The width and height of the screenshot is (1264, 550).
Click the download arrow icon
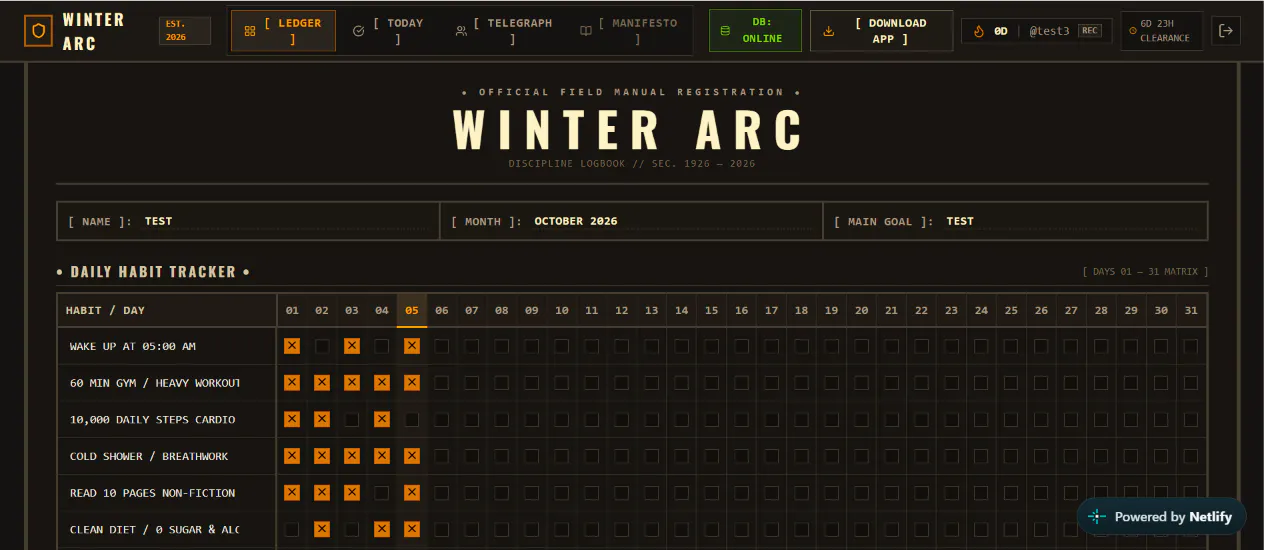coord(828,31)
